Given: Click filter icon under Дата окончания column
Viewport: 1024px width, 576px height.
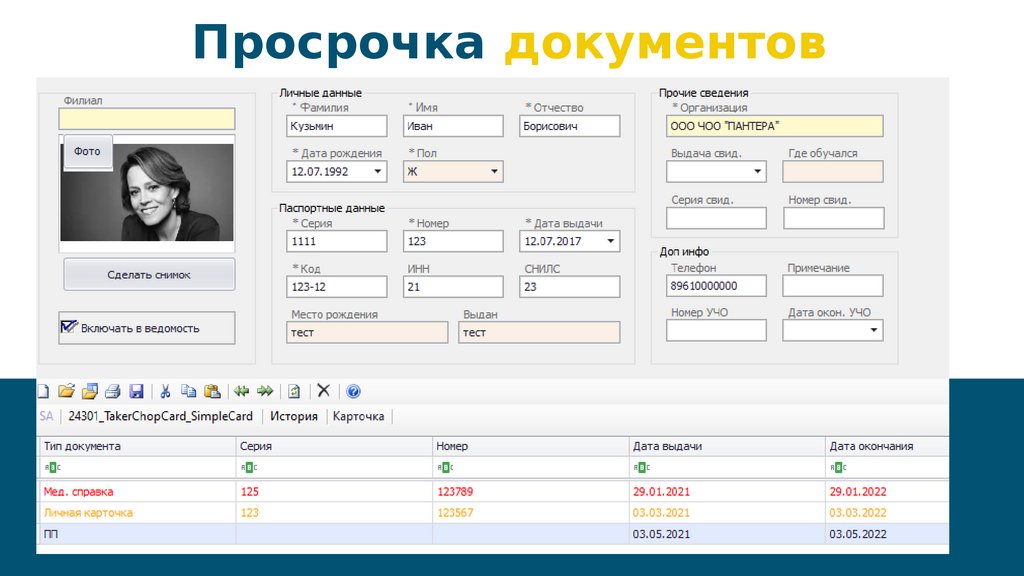Looking at the screenshot, I should 839,467.
